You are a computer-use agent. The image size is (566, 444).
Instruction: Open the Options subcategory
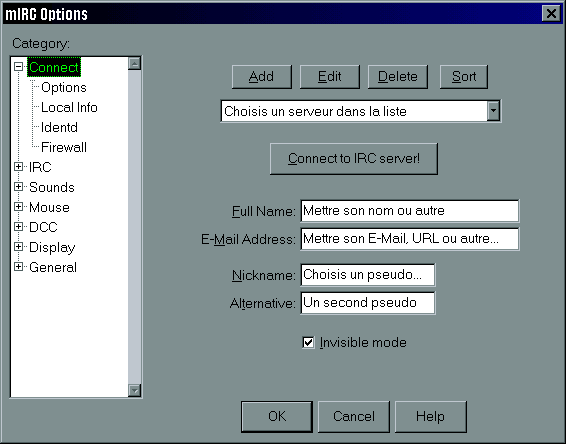tap(64, 87)
